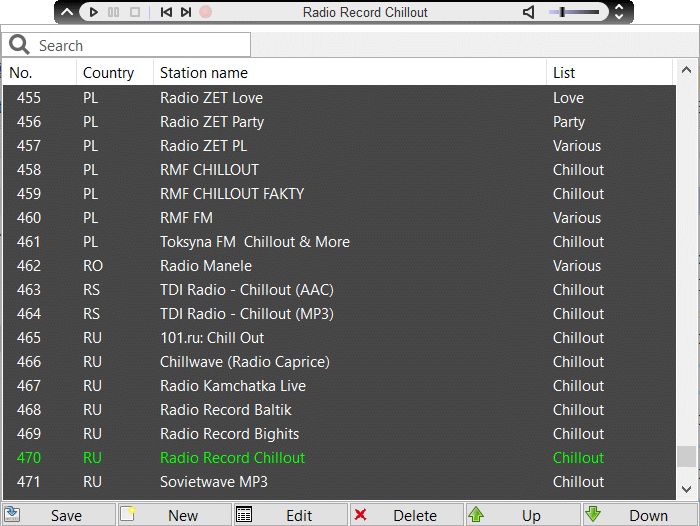700x526 pixels.
Task: Click the up/down arrows right of the volume
Action: click(618, 12)
